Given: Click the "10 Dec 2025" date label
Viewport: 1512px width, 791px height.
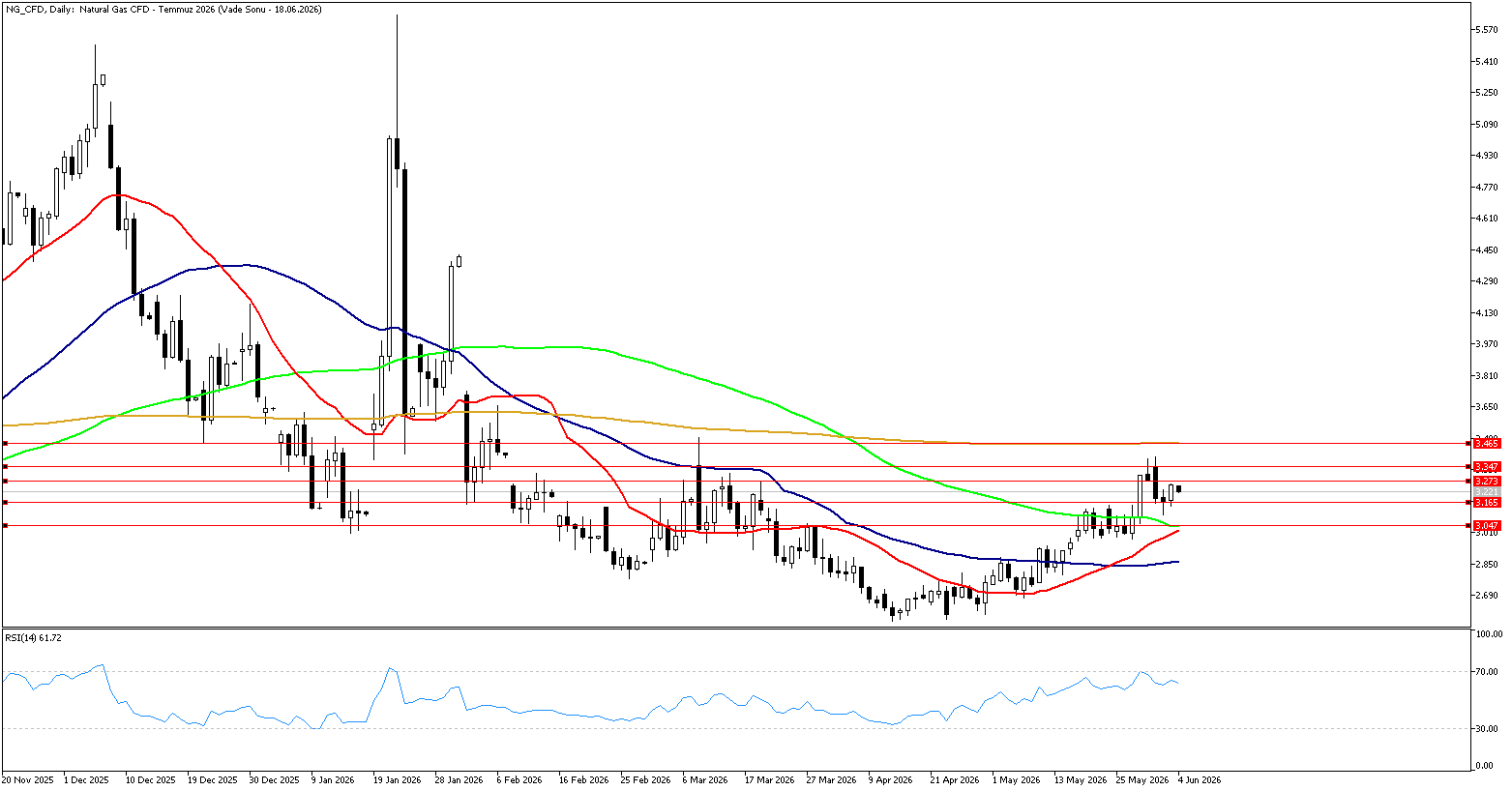Looking at the screenshot, I should coord(151,779).
